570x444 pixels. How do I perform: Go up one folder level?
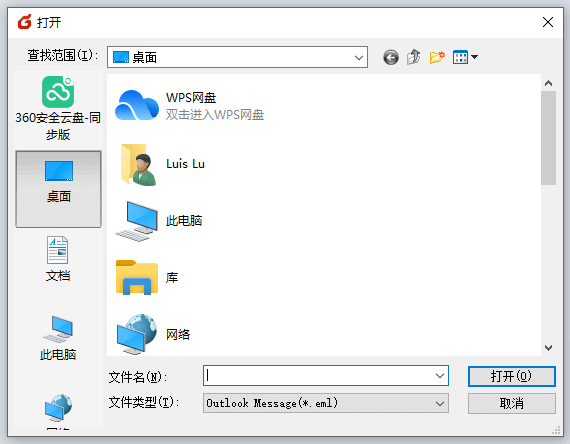click(x=413, y=57)
